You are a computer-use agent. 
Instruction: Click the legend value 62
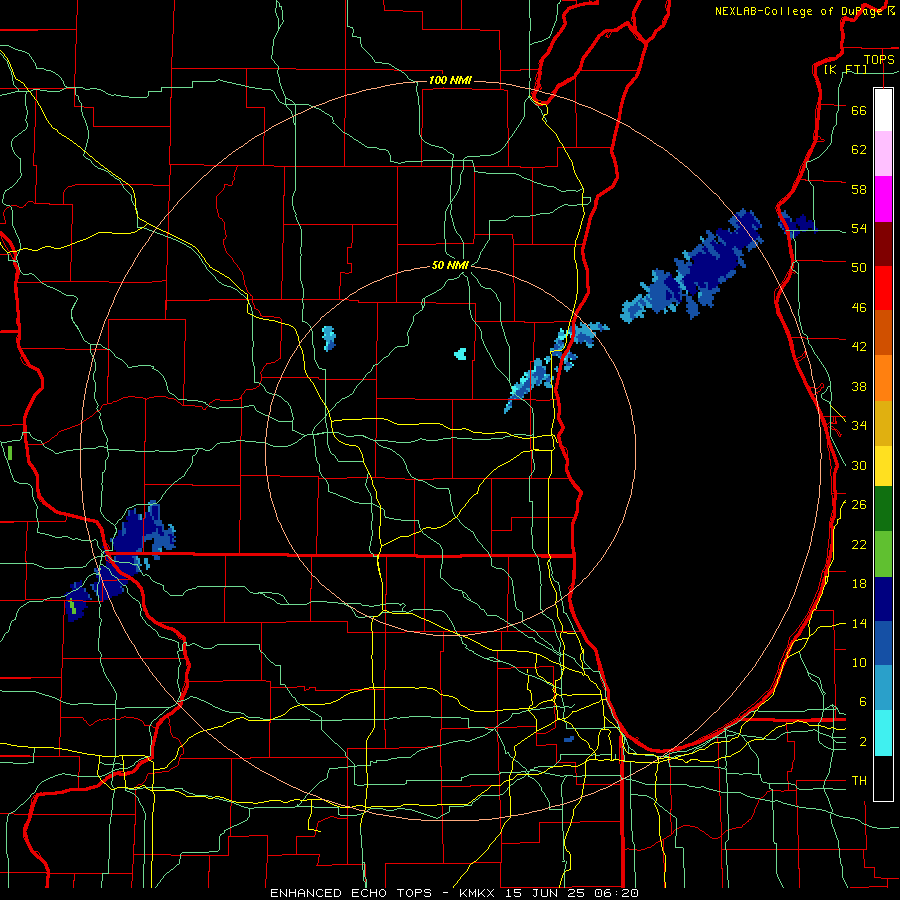(x=859, y=150)
